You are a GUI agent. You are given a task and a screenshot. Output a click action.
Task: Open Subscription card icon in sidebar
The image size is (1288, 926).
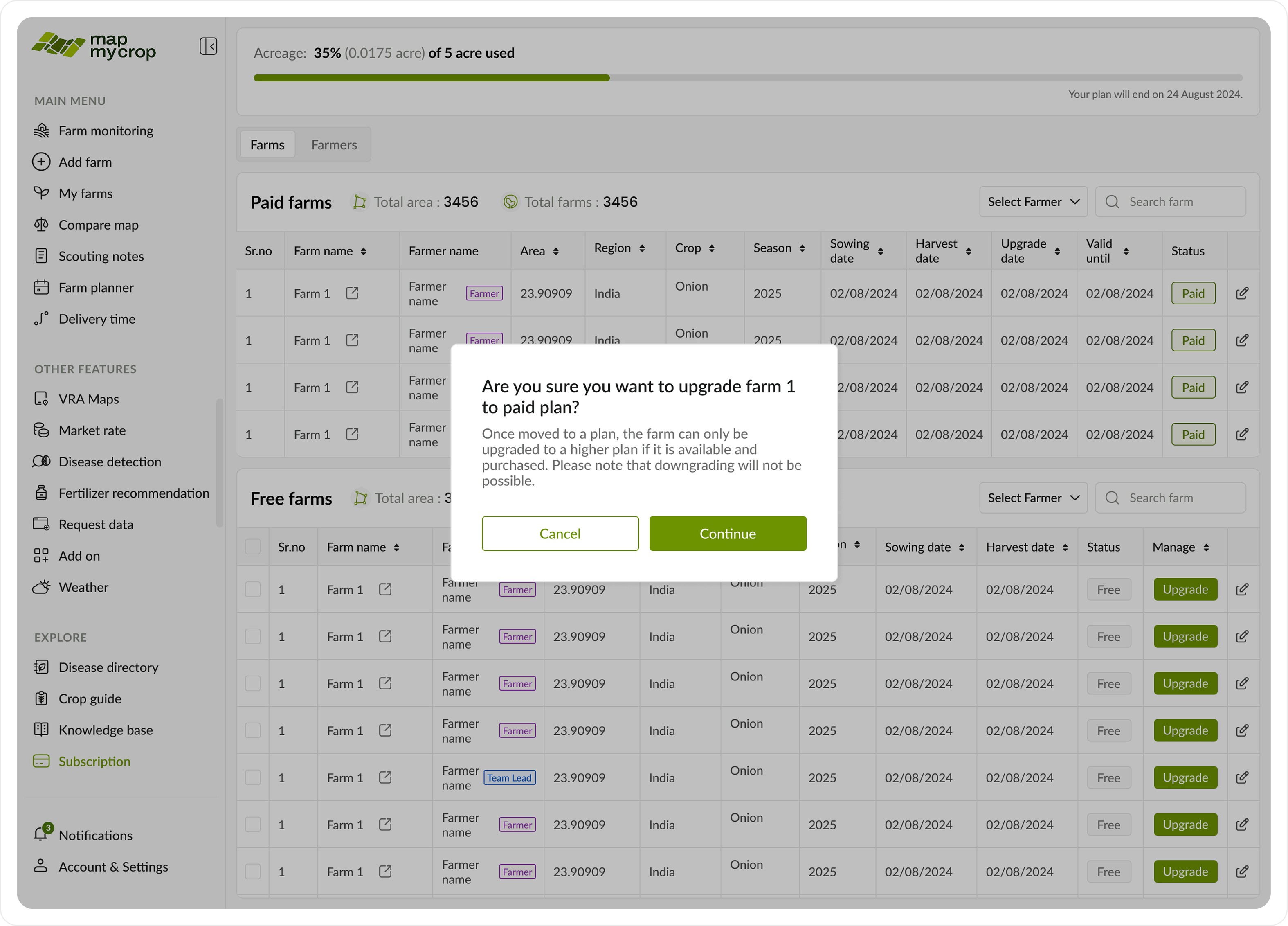[41, 761]
